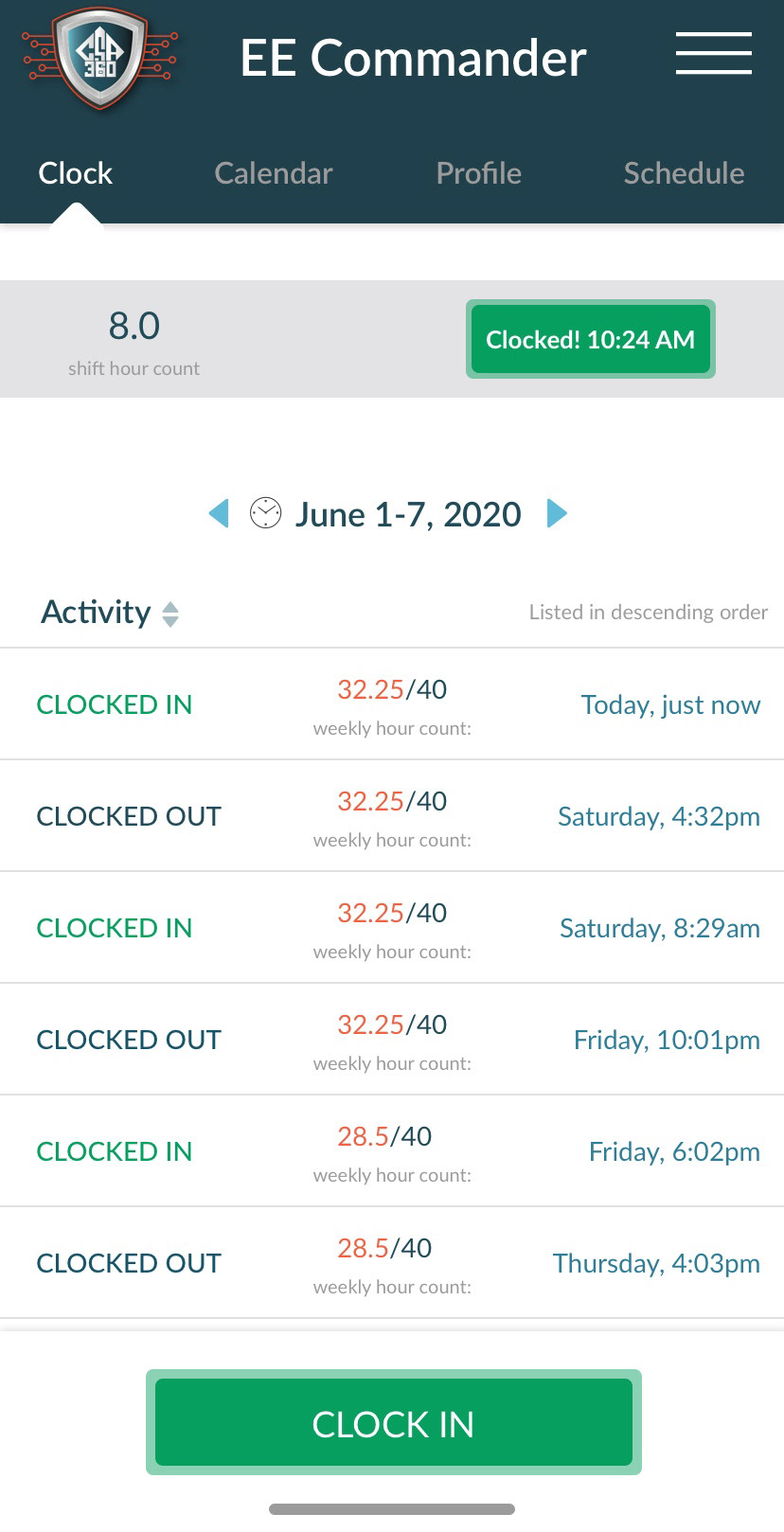Open the Friday, 10:01pm clocked out row
Image resolution: width=784 pixels, height=1532 pixels.
(392, 1040)
